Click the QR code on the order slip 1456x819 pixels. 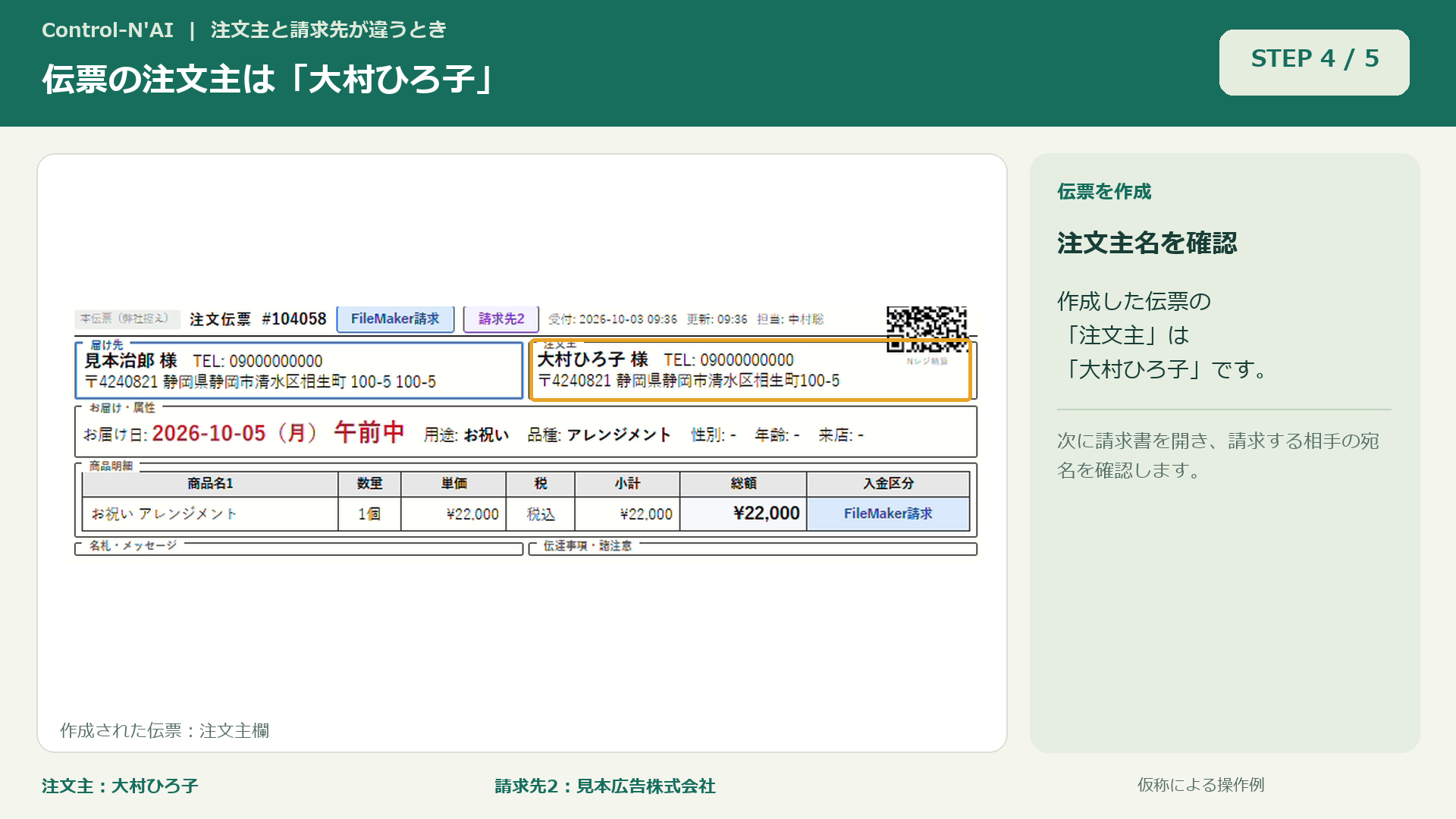(x=927, y=329)
